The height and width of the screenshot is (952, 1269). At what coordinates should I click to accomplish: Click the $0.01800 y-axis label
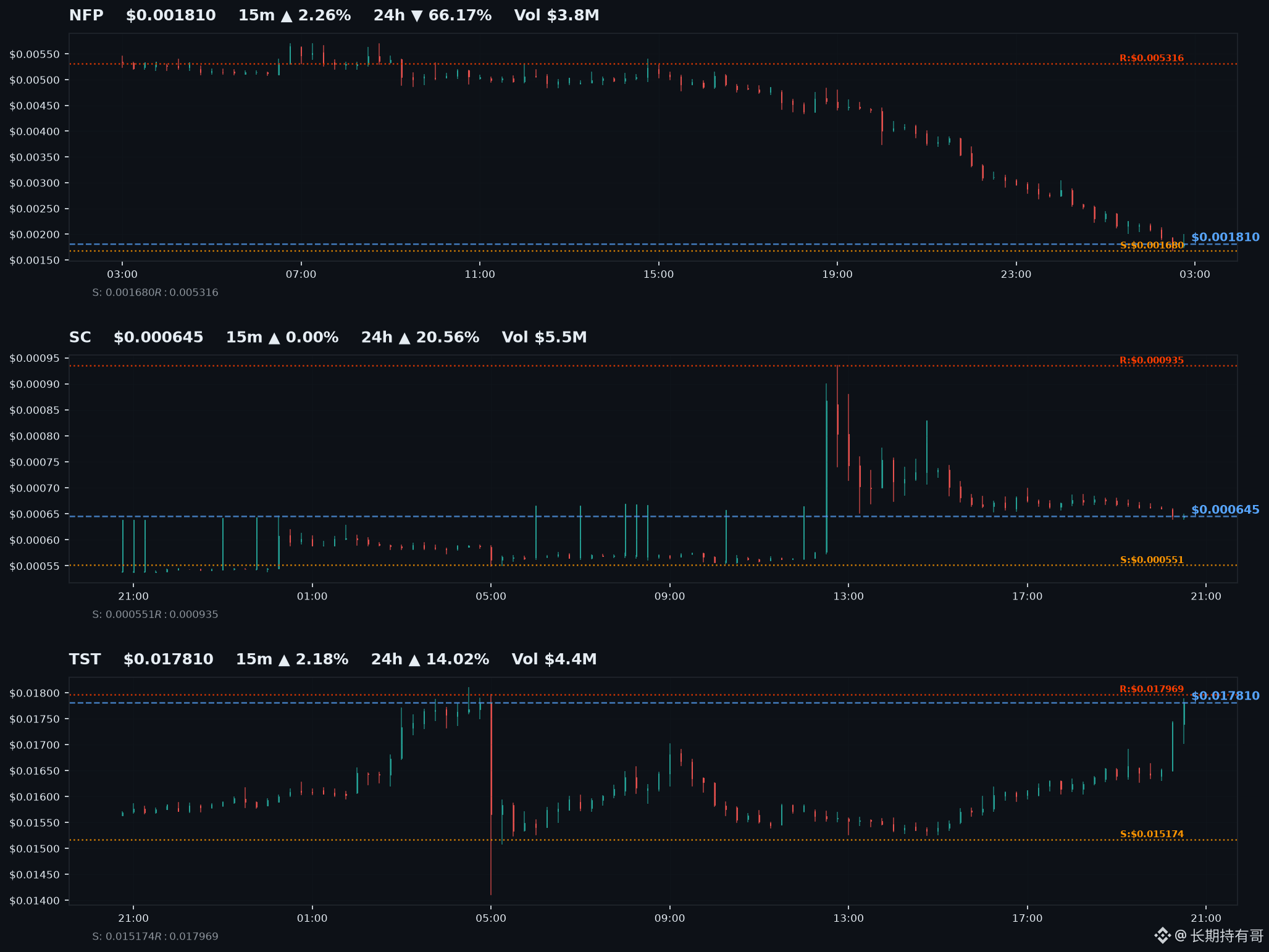(35, 693)
